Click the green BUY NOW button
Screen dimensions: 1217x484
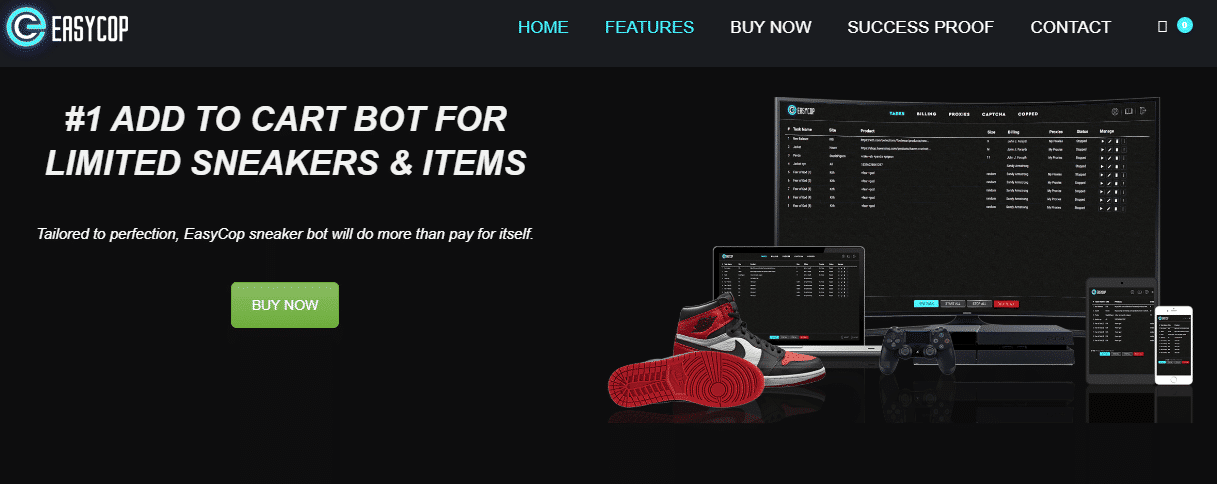pyautogui.click(x=285, y=305)
